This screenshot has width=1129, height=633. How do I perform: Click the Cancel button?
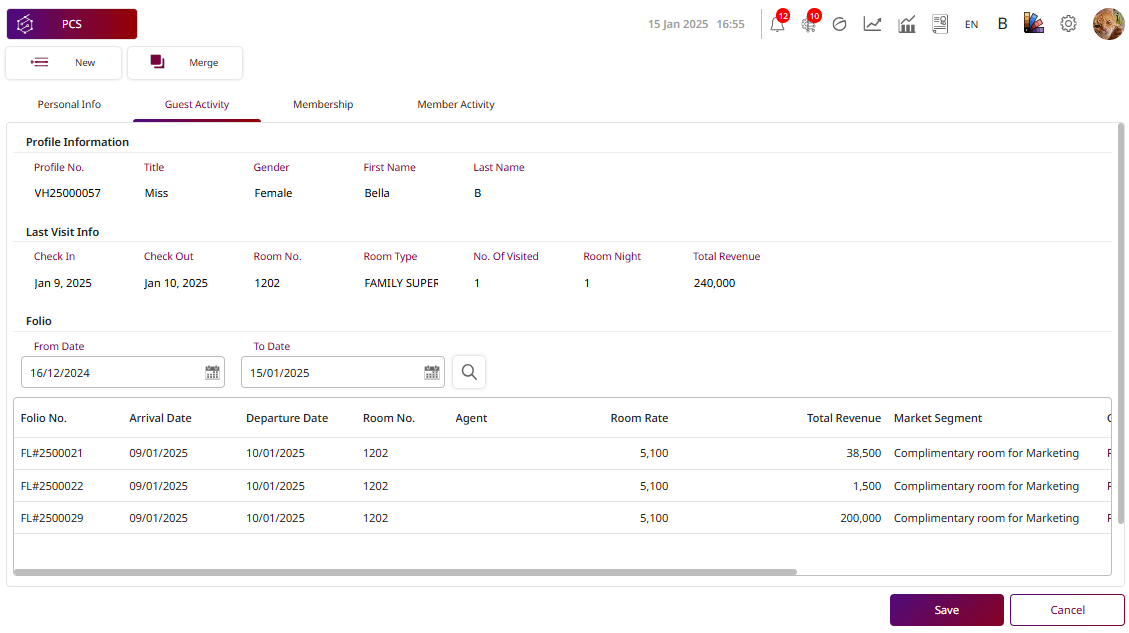tap(1067, 610)
